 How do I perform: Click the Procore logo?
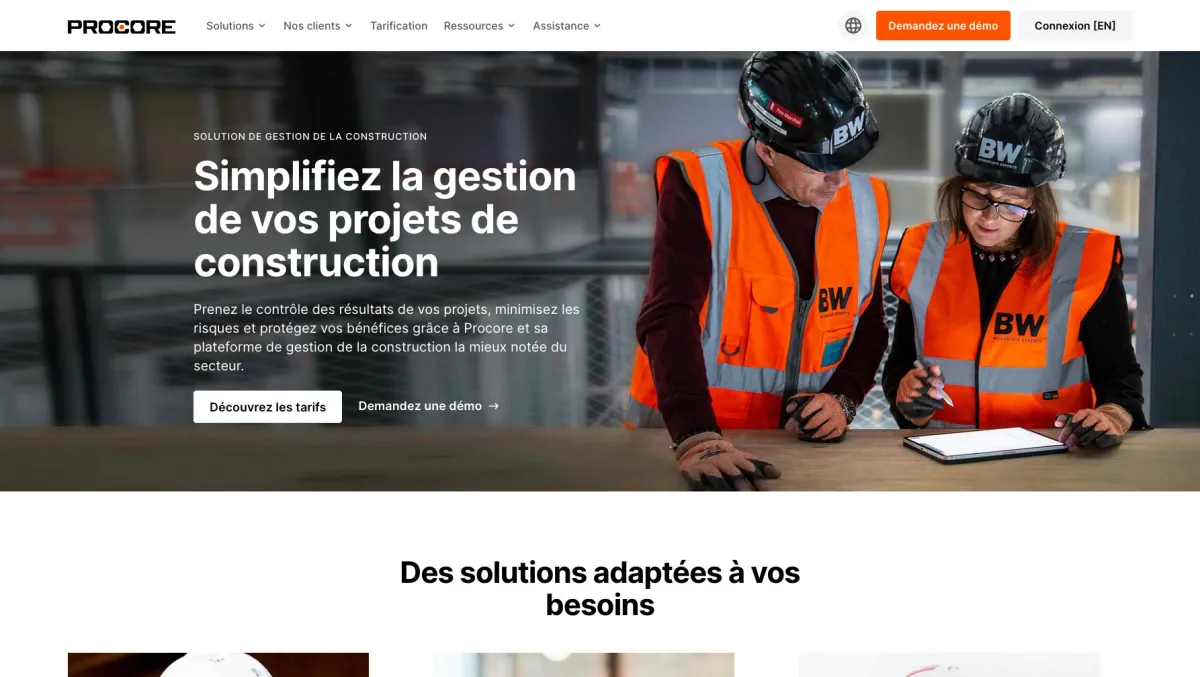pyautogui.click(x=121, y=26)
